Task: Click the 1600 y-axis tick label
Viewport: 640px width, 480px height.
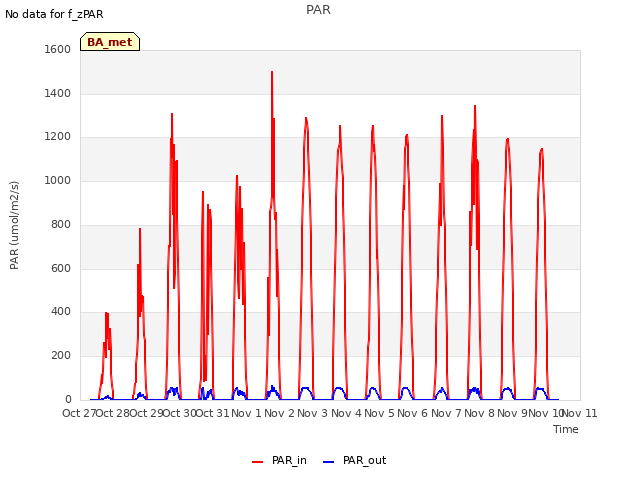Action: (x=58, y=49)
